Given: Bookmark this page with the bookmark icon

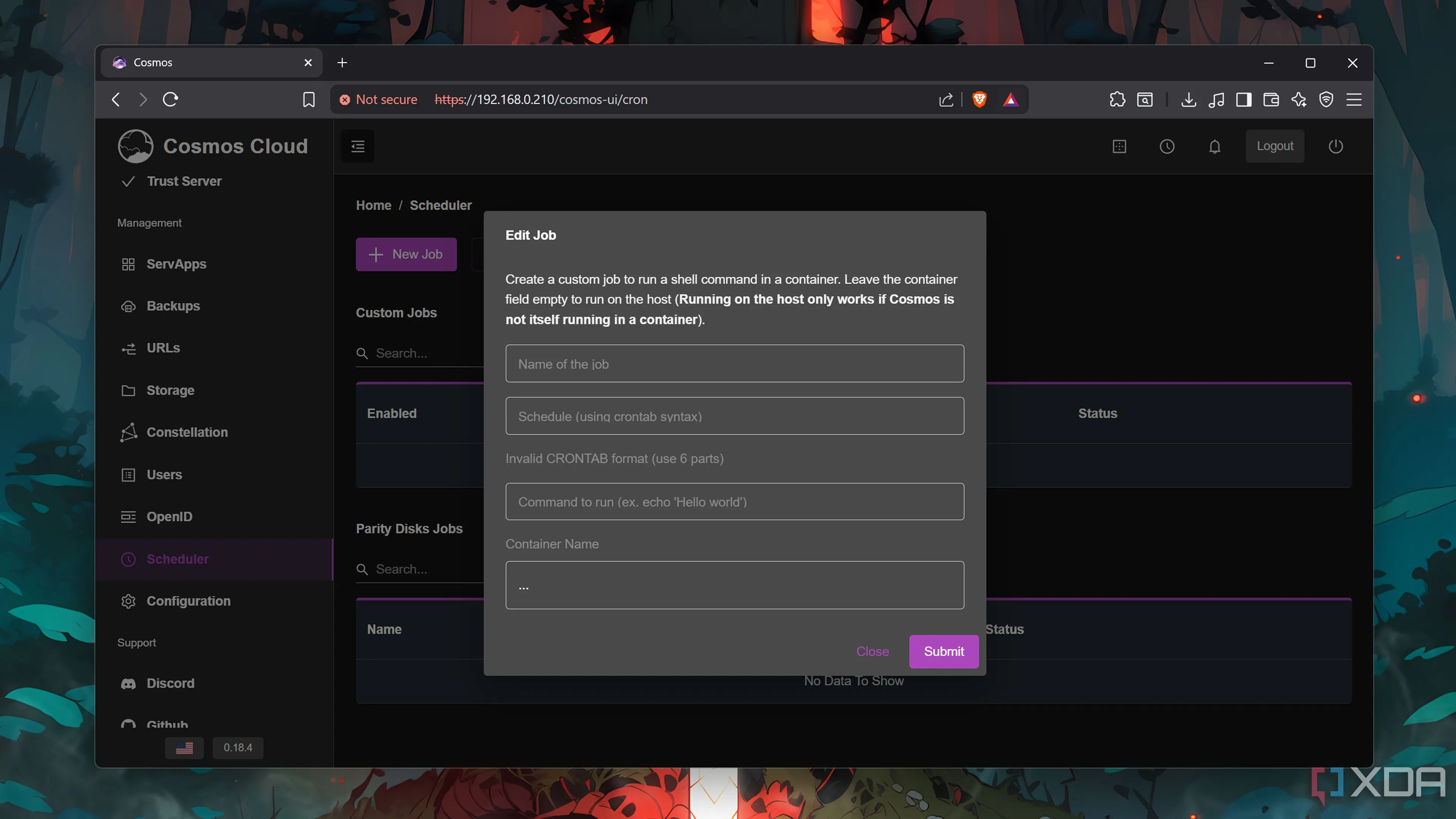Looking at the screenshot, I should 309,99.
